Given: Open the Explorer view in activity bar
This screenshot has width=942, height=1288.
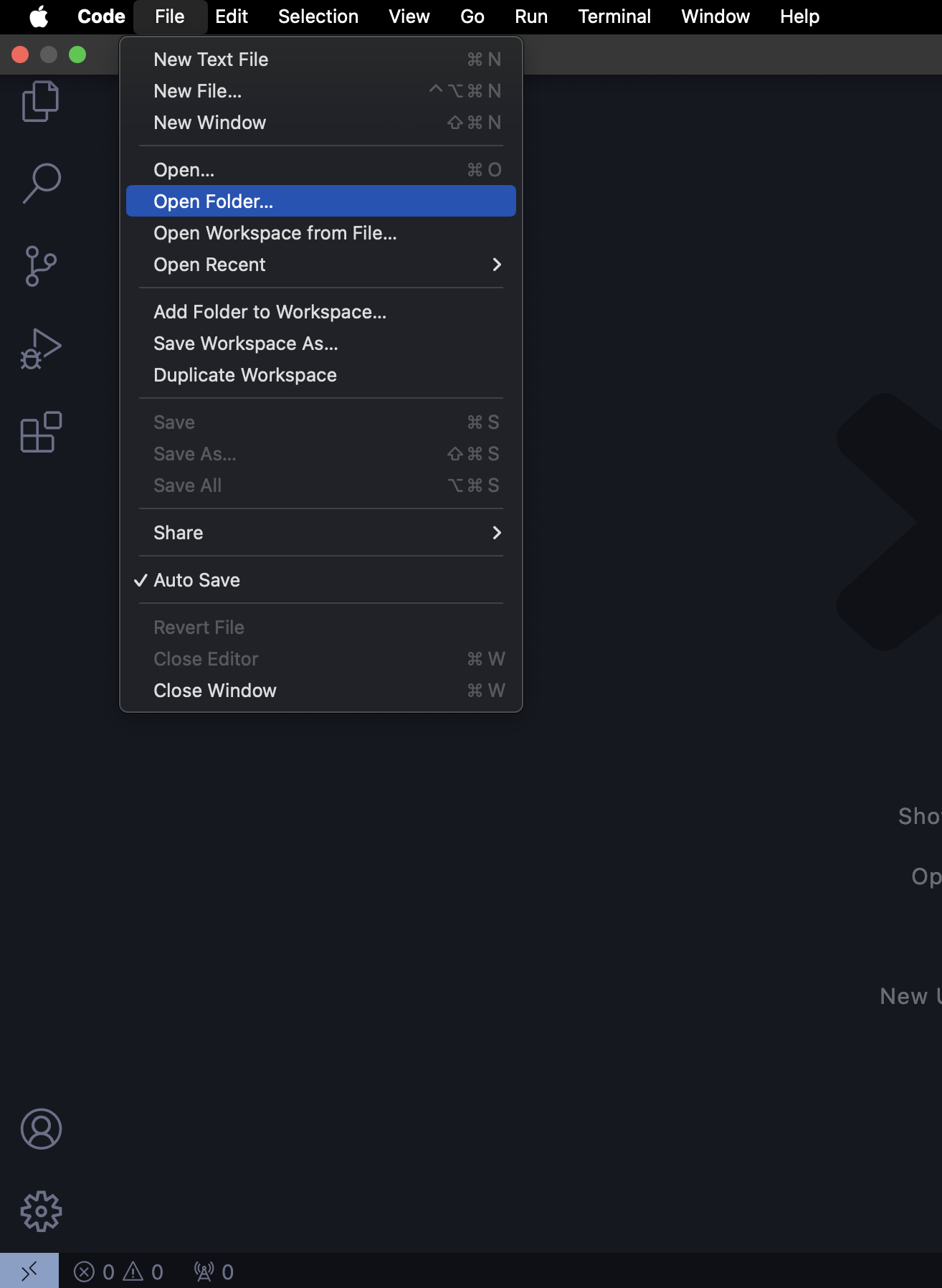Looking at the screenshot, I should click(41, 101).
